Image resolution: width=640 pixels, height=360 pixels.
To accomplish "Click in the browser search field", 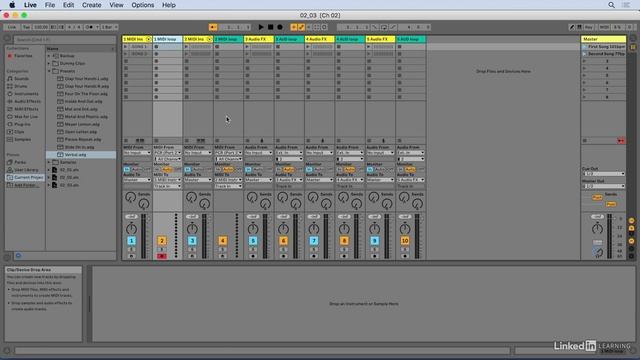I will coord(64,40).
